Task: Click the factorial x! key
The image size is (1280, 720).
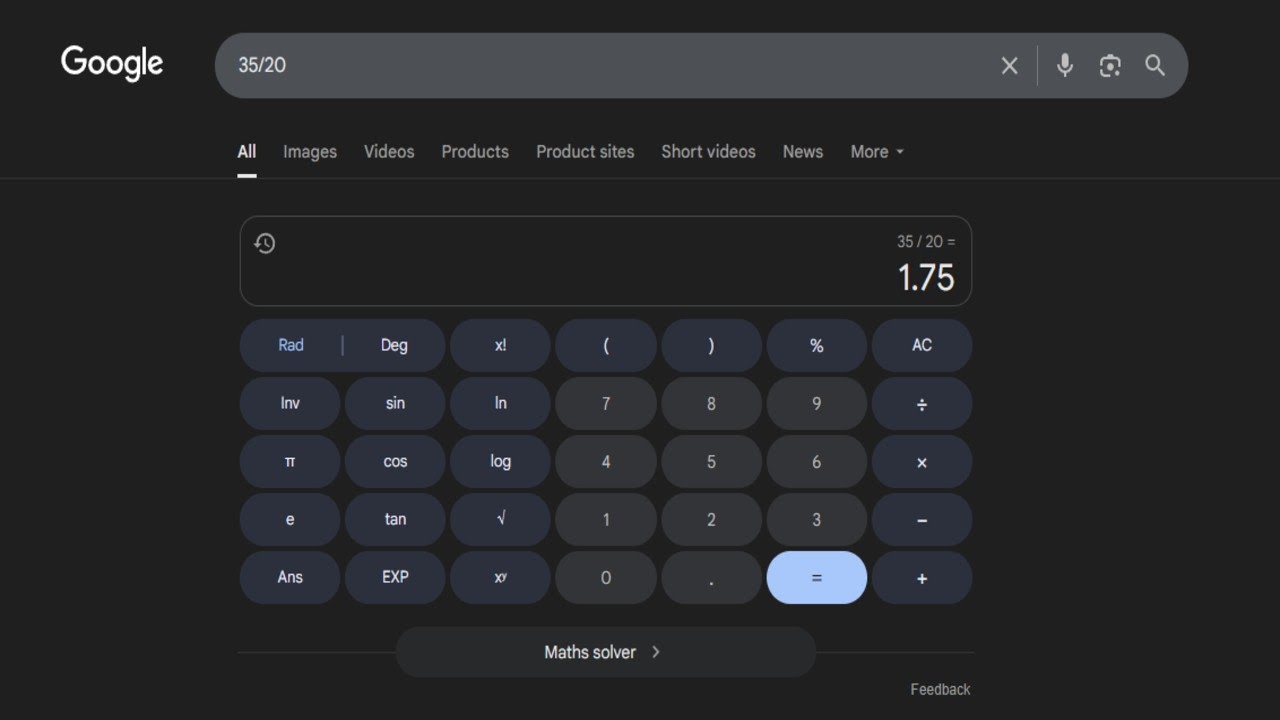Action: coord(500,345)
